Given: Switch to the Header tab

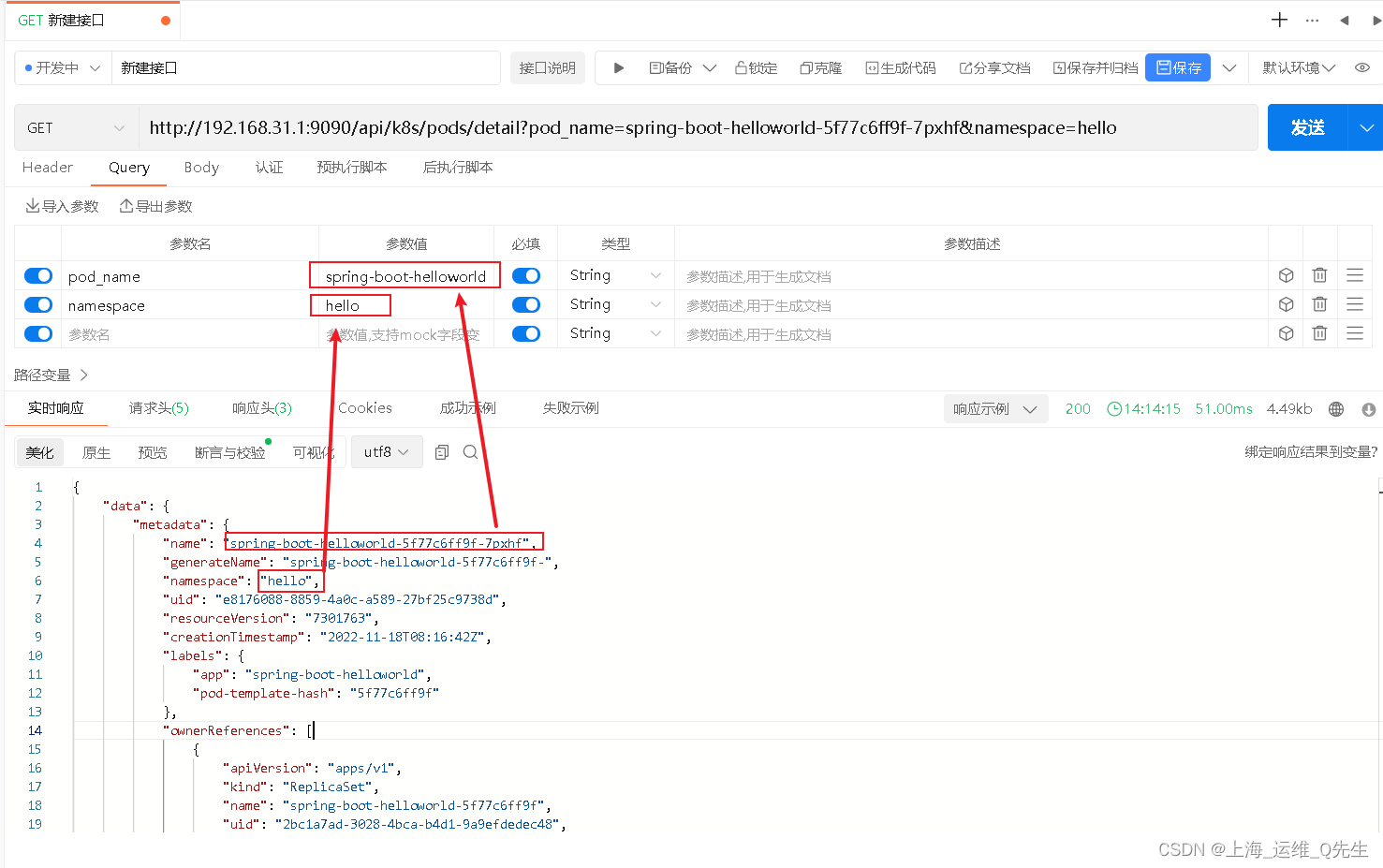Looking at the screenshot, I should pos(48,167).
